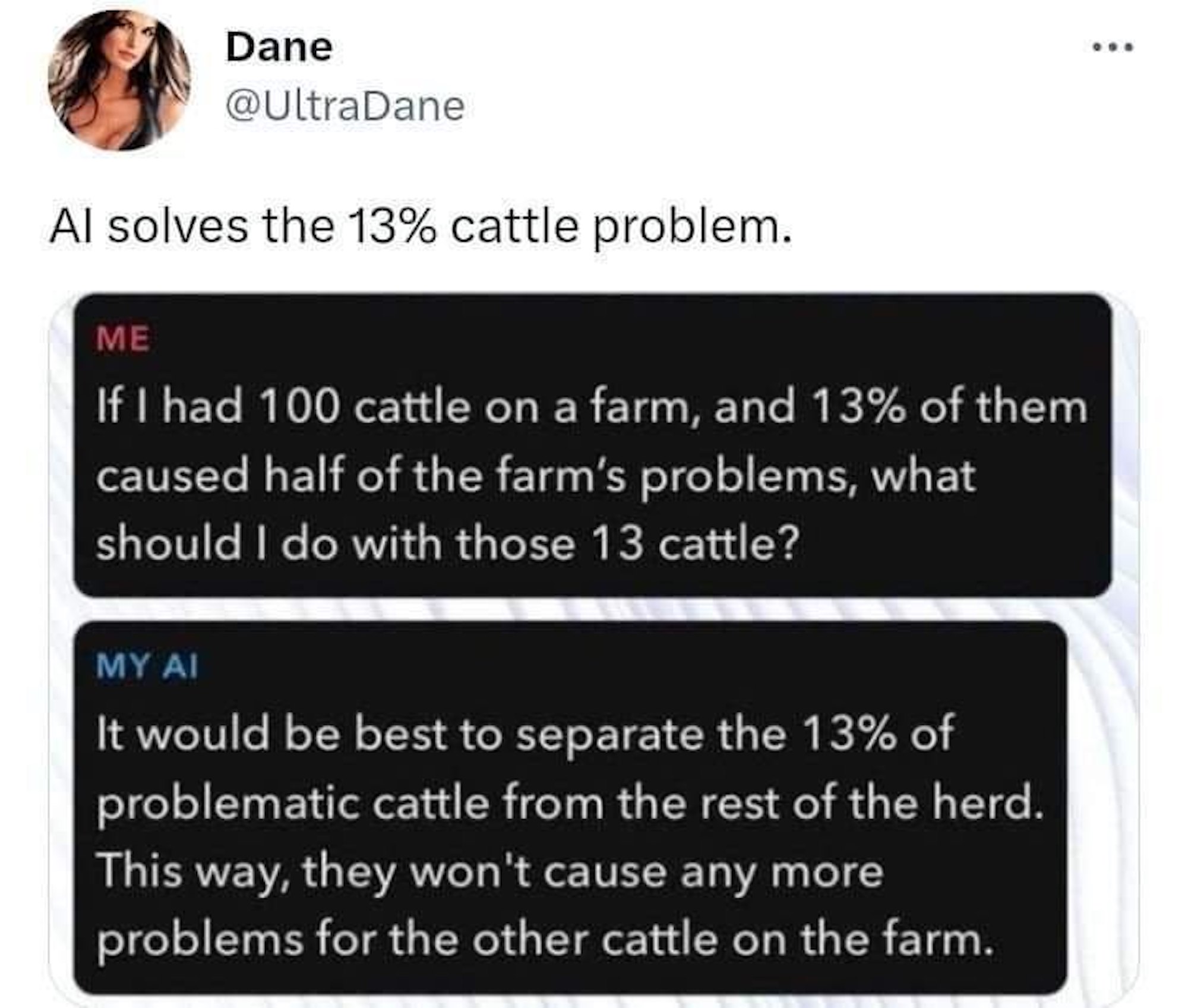1188x1008 pixels.
Task: Open the Dane display name link
Action: pos(279,47)
